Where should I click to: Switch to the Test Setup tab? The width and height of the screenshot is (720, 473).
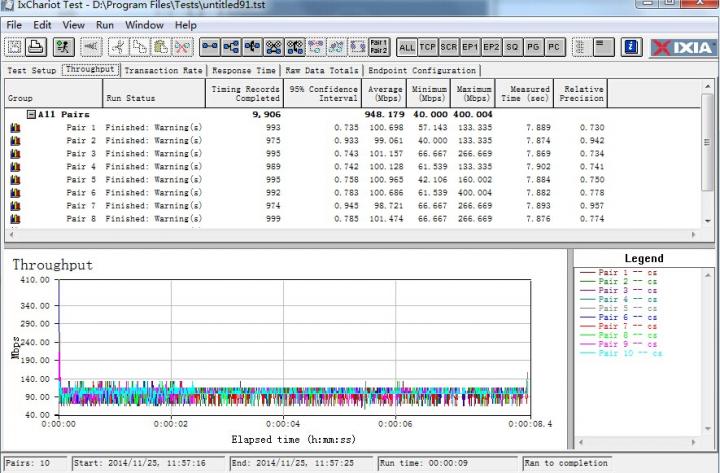tap(32, 70)
